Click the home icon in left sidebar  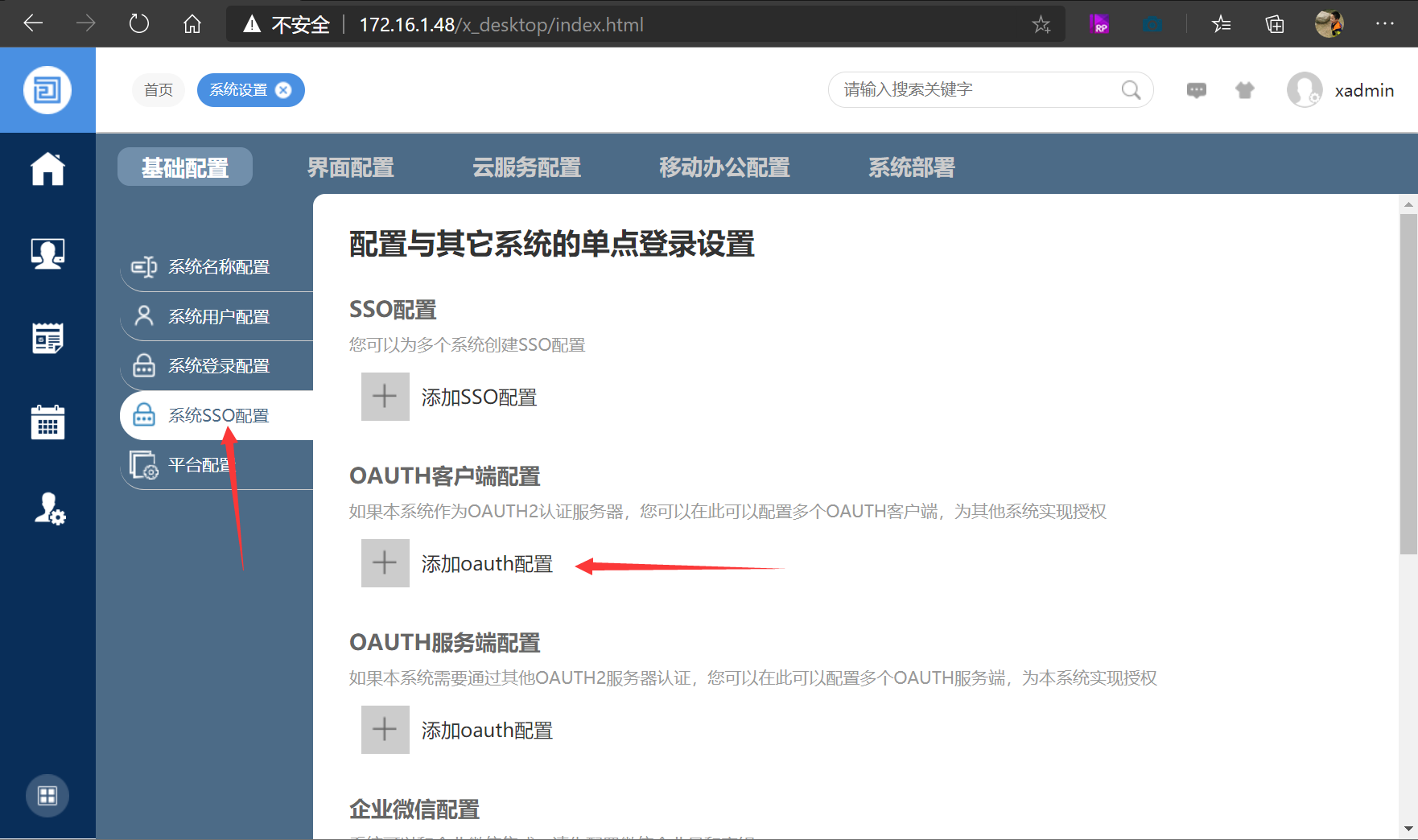(x=47, y=169)
